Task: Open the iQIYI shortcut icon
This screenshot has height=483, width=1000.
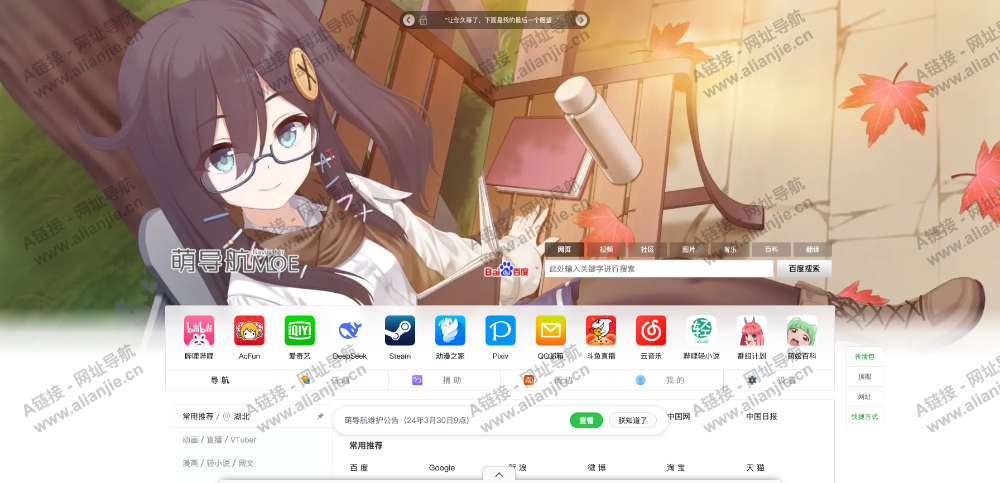Action: 300,331
